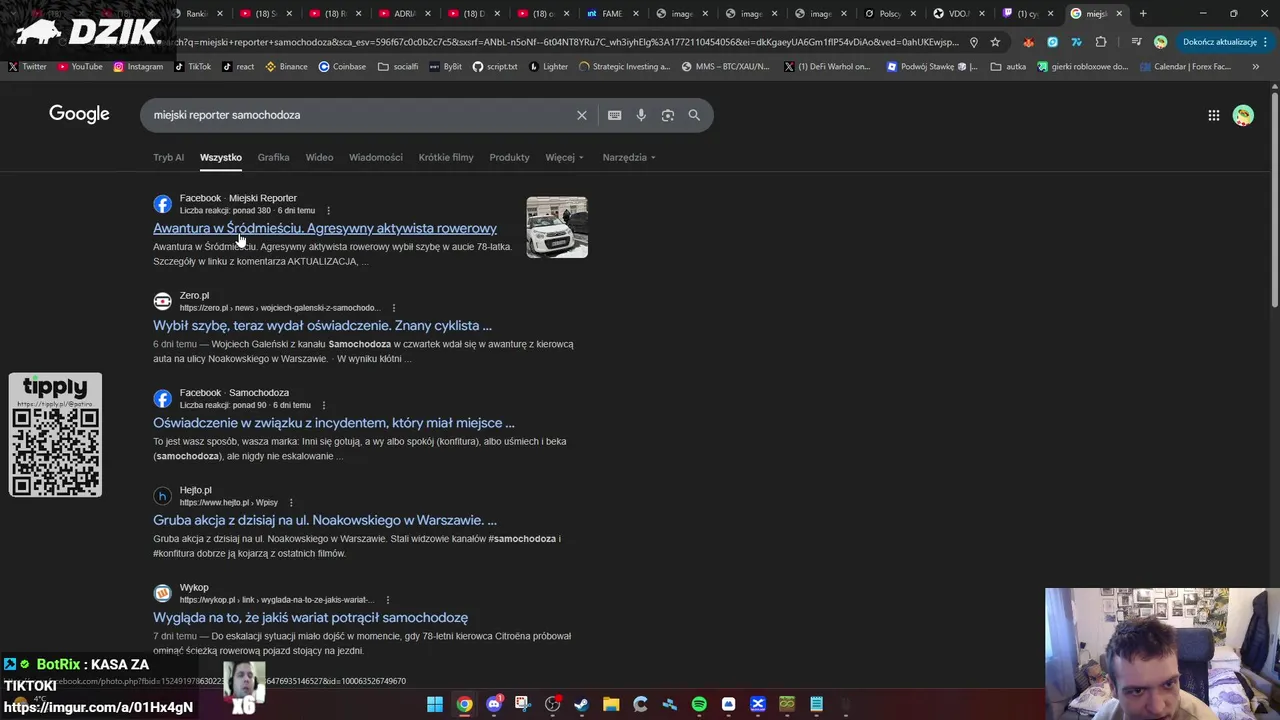Expand the Więcej dropdown

564,157
